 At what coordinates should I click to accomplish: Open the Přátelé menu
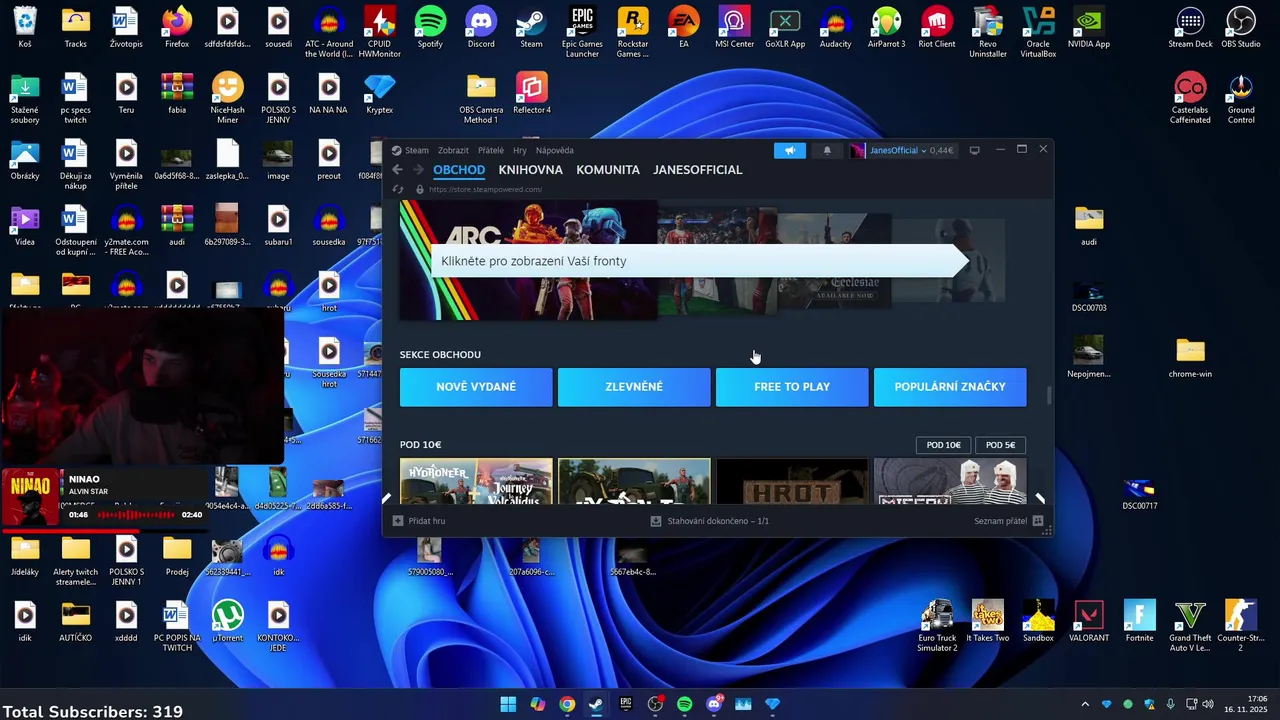(x=491, y=150)
